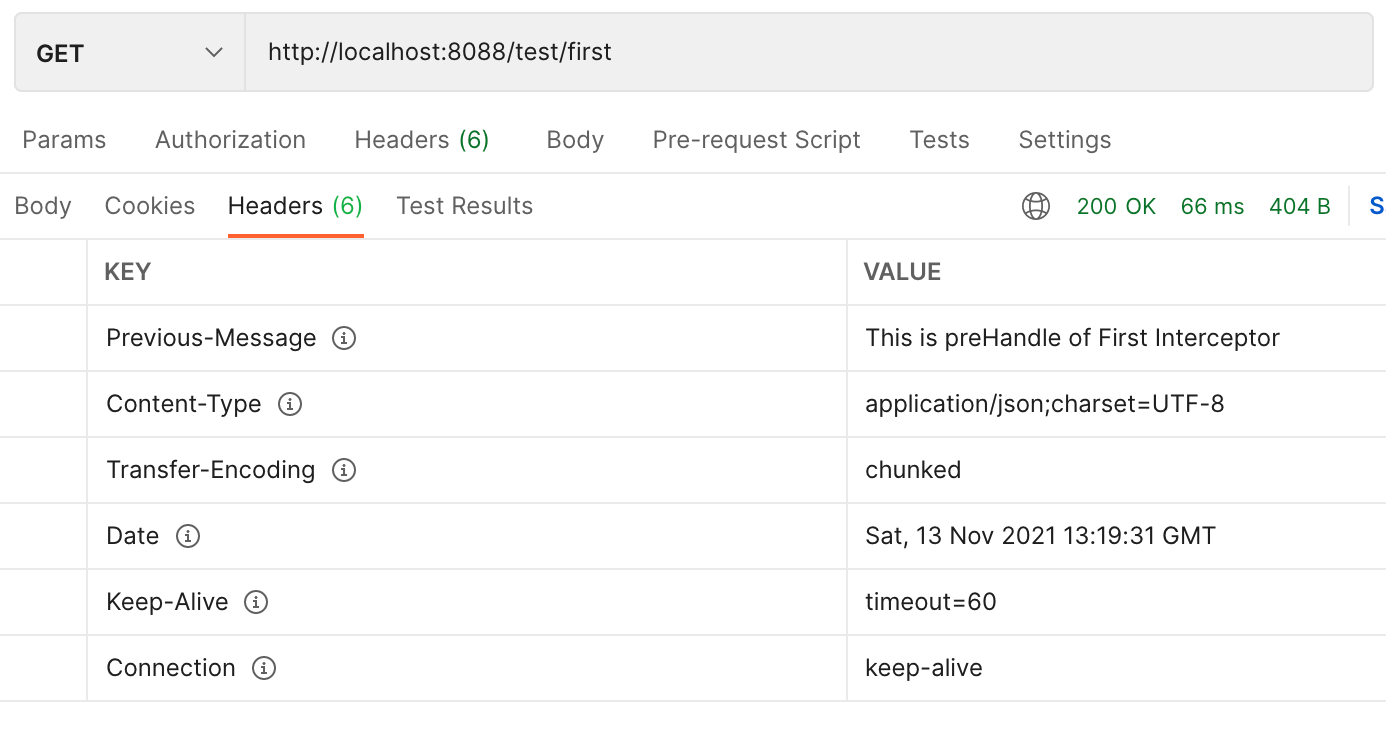Open the request Body tab
Screen dimensions: 1386x740
(575, 140)
